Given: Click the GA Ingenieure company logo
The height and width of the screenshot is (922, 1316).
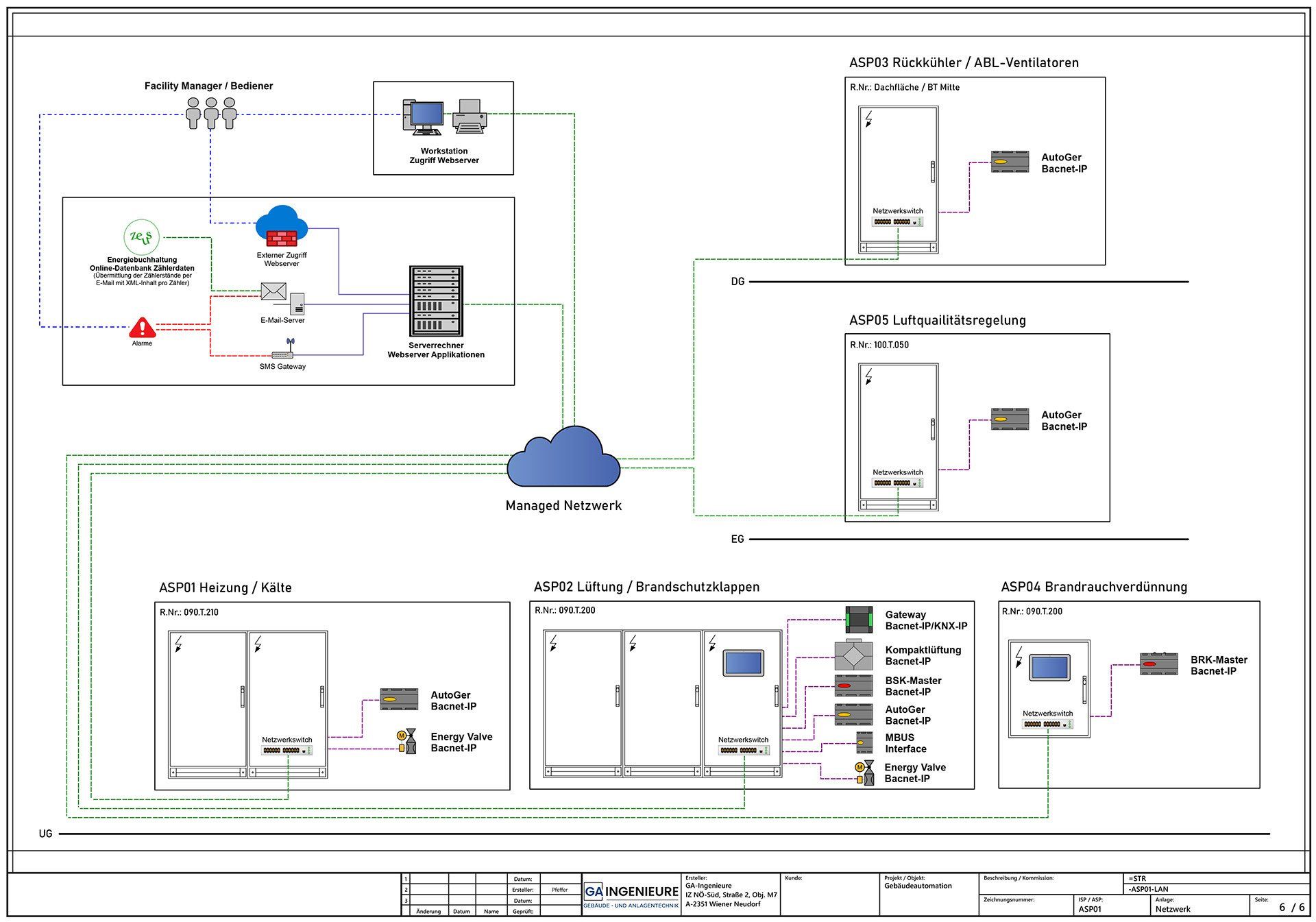Looking at the screenshot, I should click(x=631, y=895).
